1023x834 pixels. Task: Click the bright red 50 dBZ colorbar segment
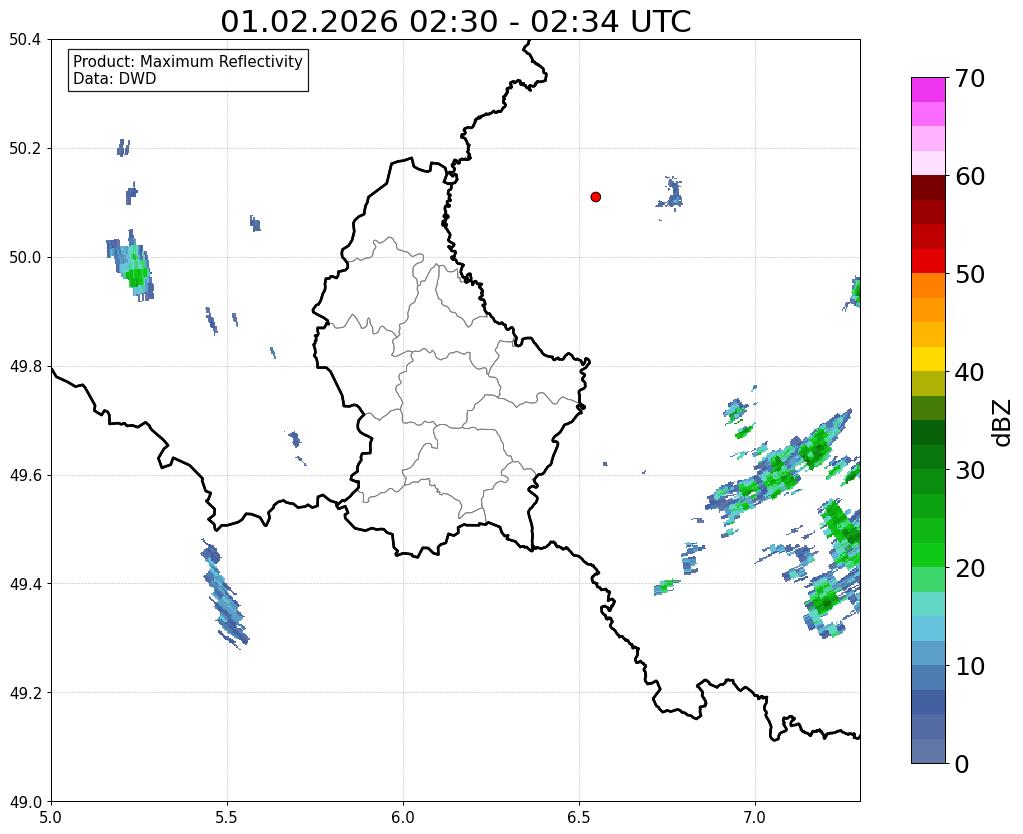[x=928, y=261]
